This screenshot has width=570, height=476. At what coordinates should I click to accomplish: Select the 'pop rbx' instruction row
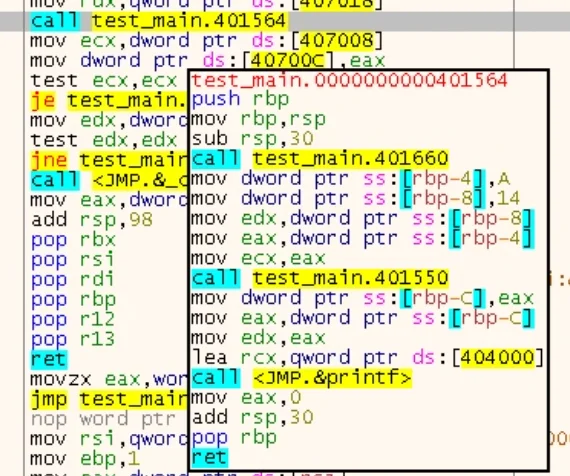pos(73,240)
